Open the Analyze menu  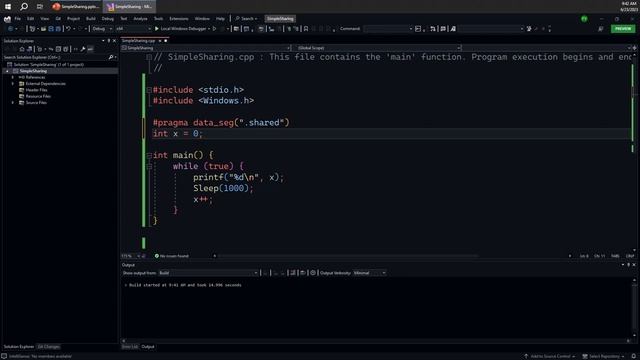140,19
